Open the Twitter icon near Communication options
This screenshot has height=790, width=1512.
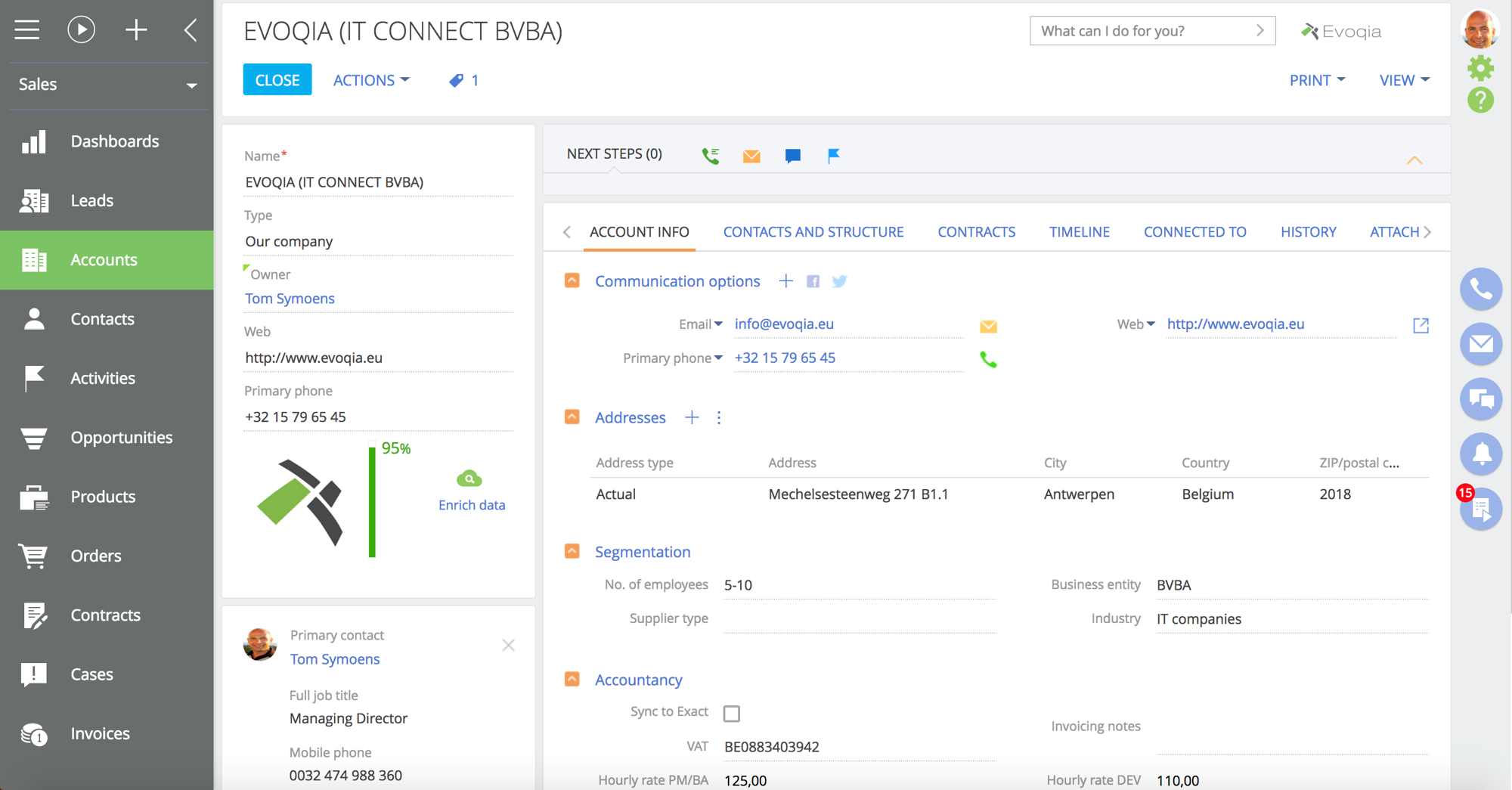pyautogui.click(x=839, y=280)
